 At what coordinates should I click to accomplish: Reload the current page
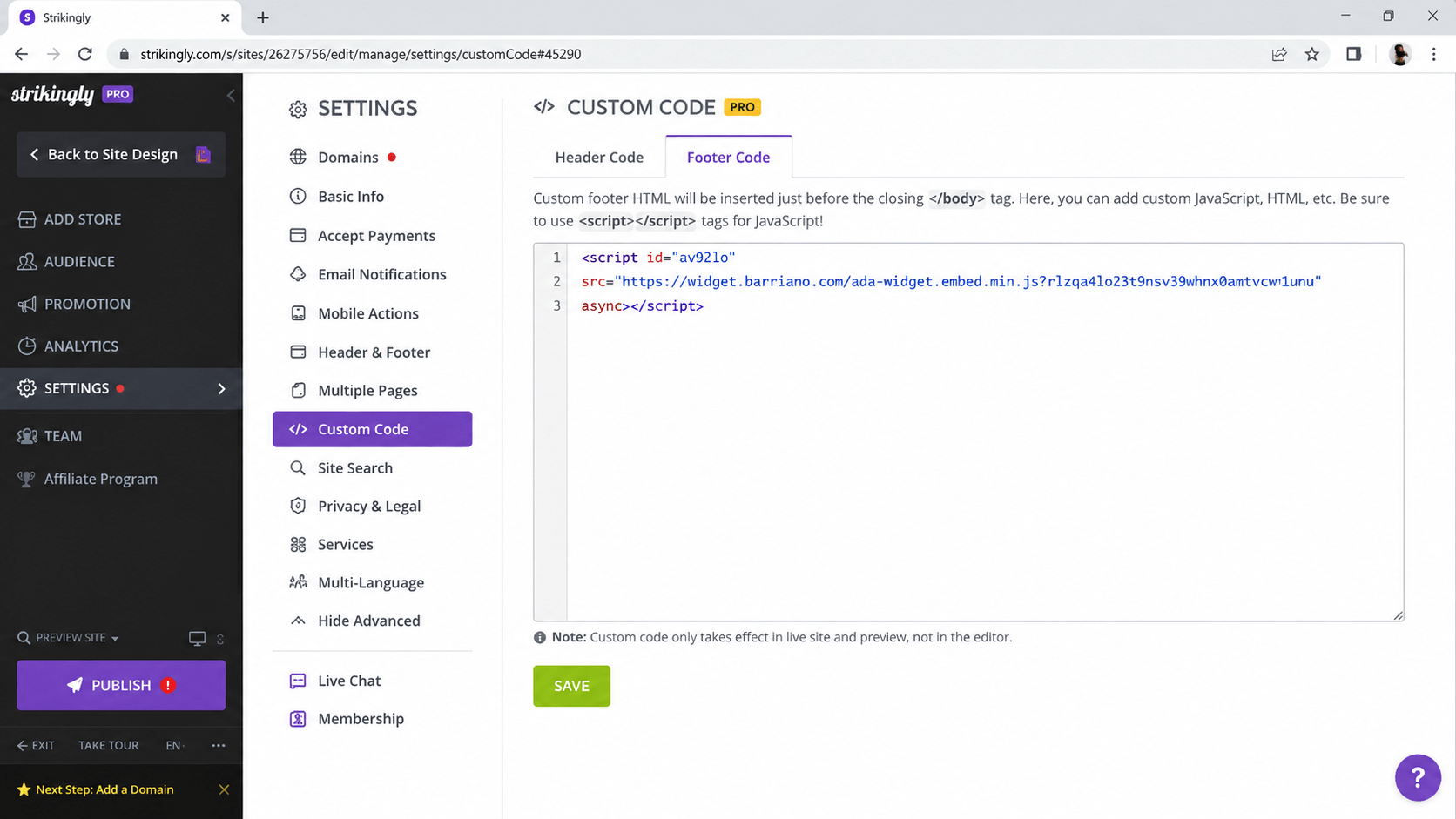coord(85,54)
